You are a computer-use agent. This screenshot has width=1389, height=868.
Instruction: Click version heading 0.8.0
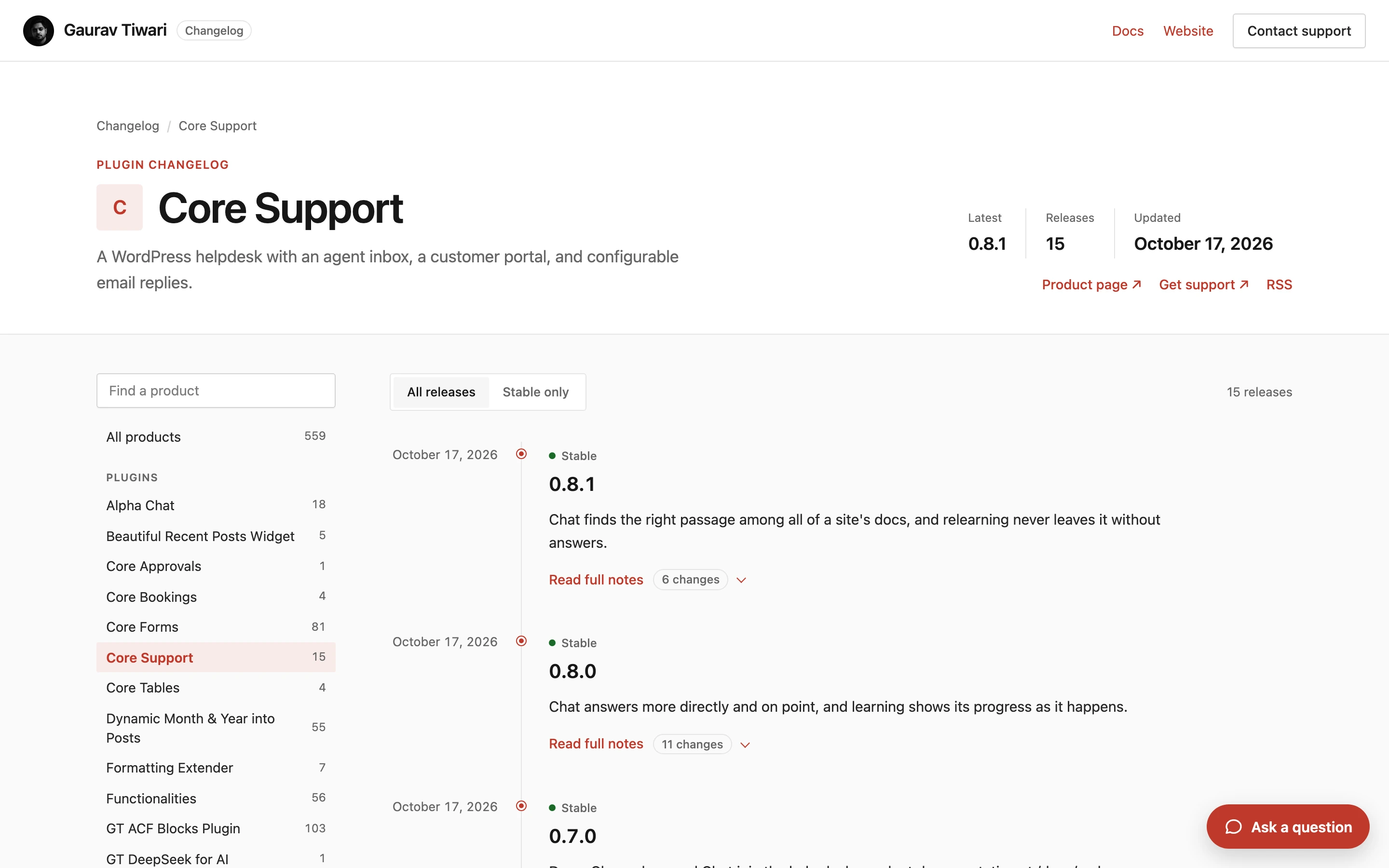click(x=572, y=671)
